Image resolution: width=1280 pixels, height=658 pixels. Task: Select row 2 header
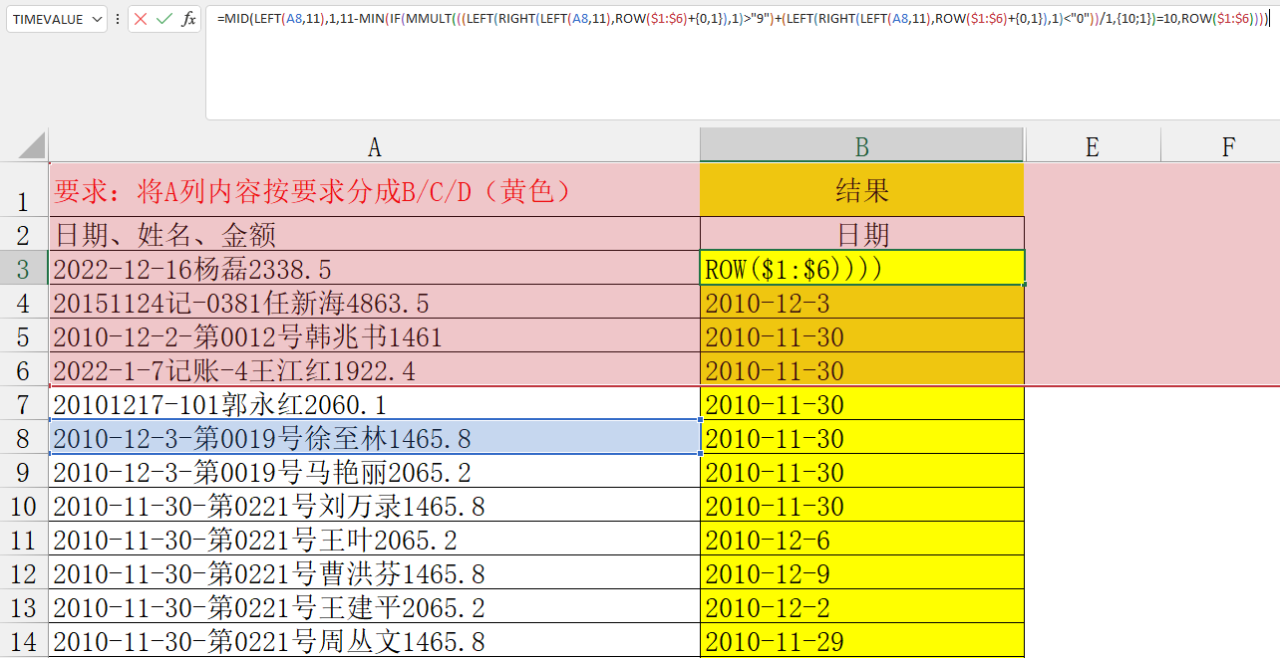coord(24,234)
